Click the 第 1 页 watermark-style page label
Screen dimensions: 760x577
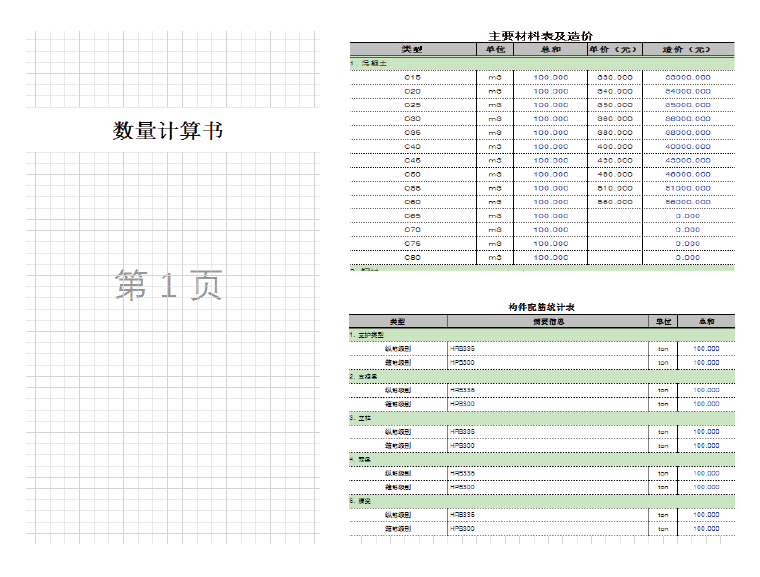(x=168, y=285)
